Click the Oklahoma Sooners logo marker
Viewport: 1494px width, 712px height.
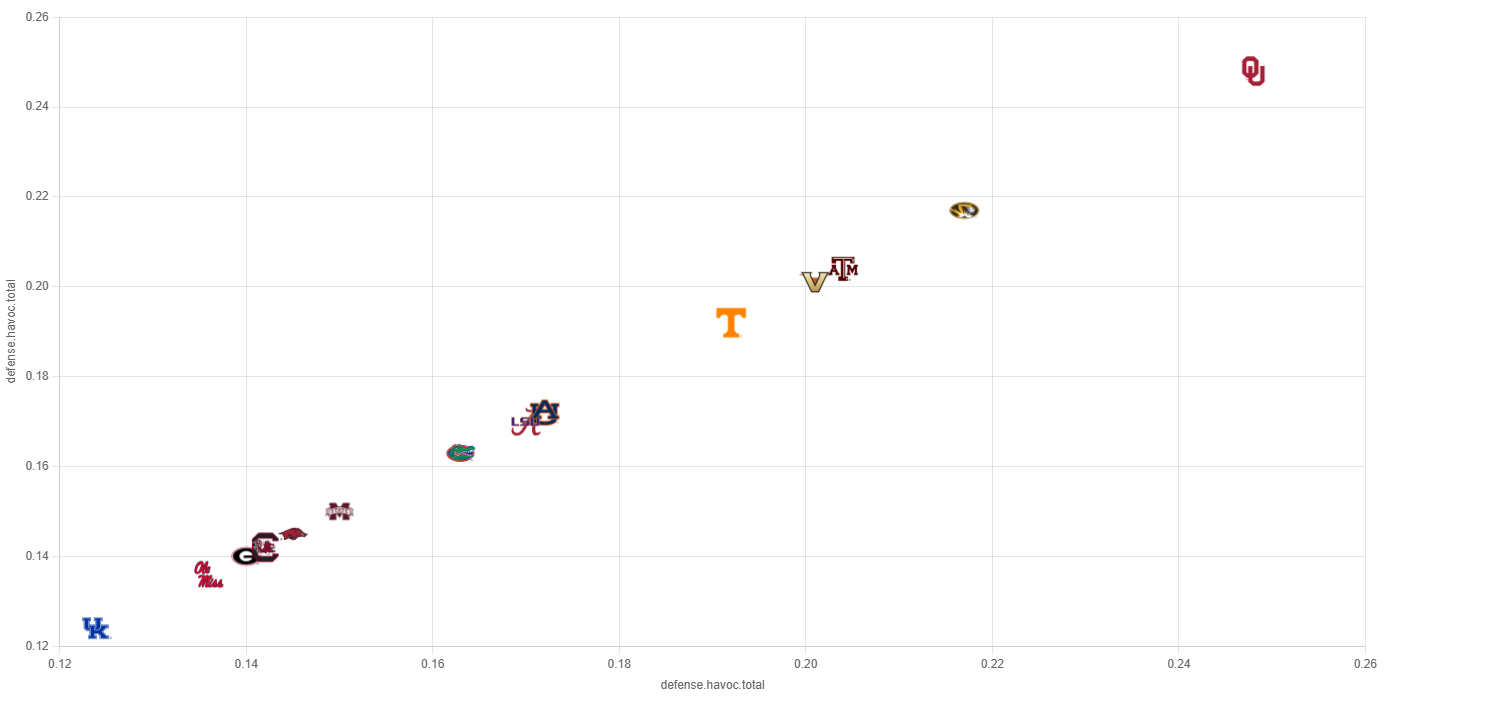[1253, 71]
